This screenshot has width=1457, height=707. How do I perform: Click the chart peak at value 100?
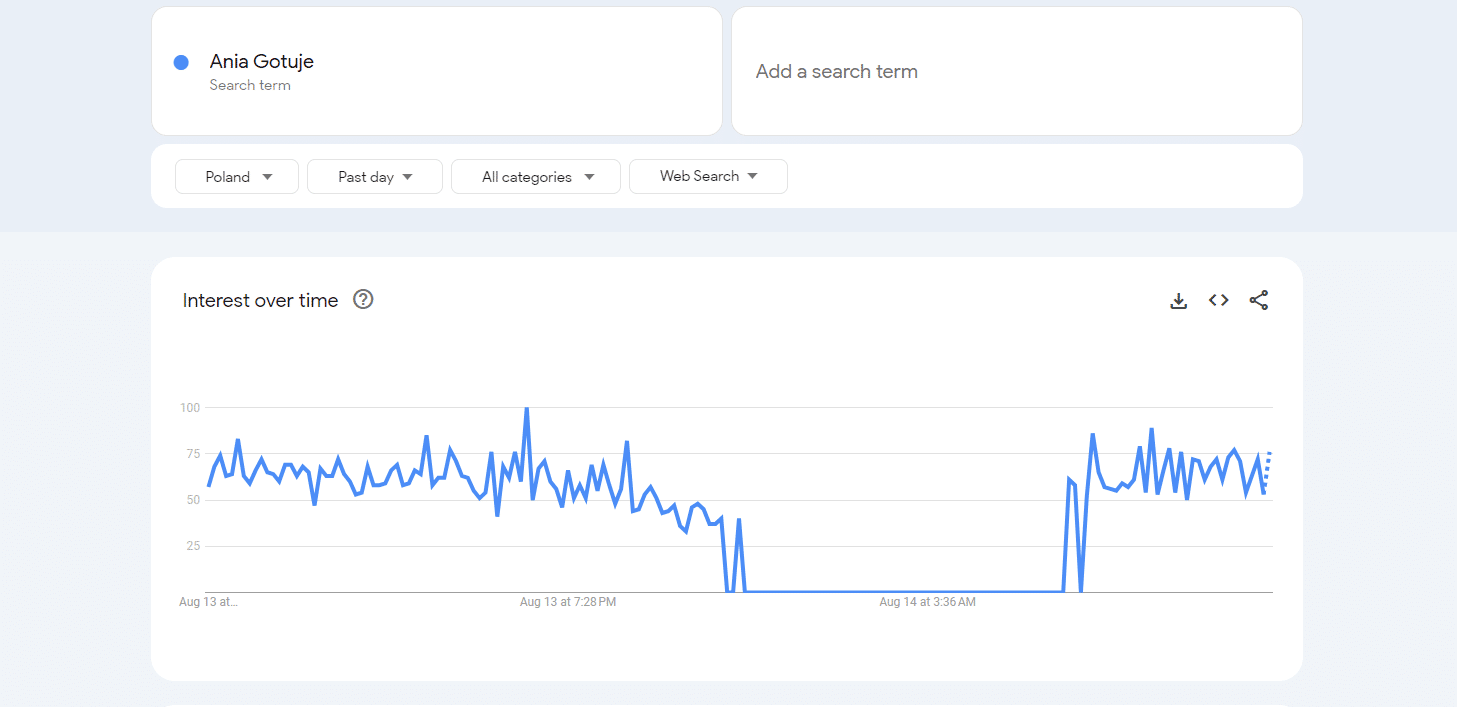click(527, 409)
